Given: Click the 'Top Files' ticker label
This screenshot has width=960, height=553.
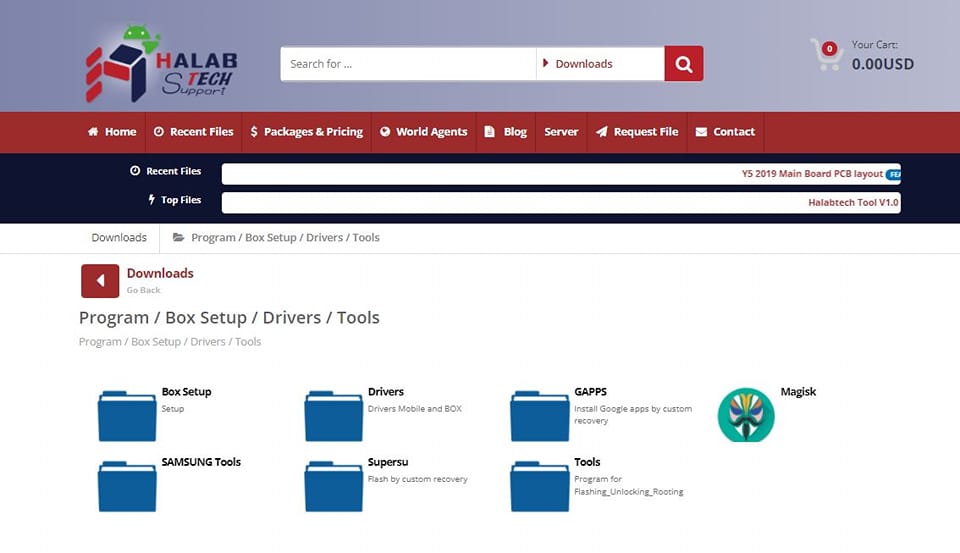Looking at the screenshot, I should pyautogui.click(x=174, y=200).
